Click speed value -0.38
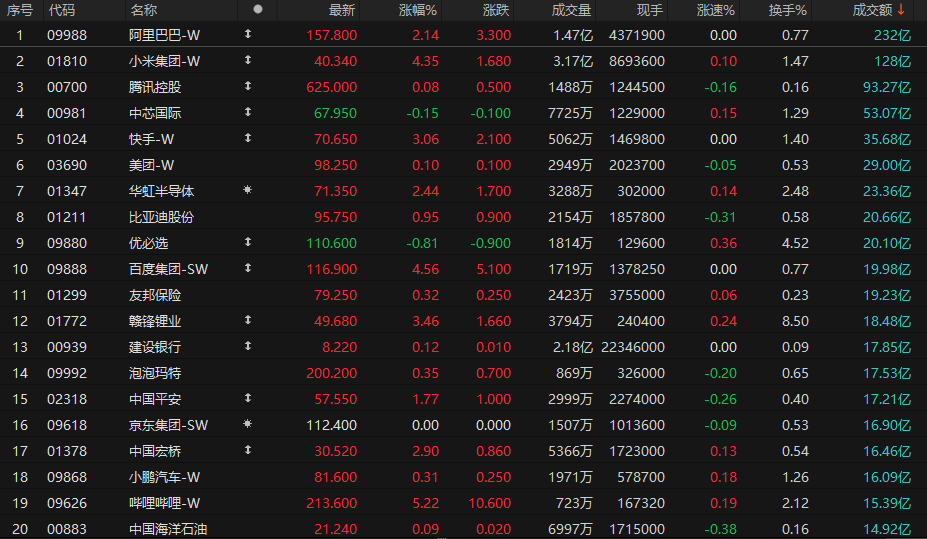The image size is (927, 539). (720, 530)
